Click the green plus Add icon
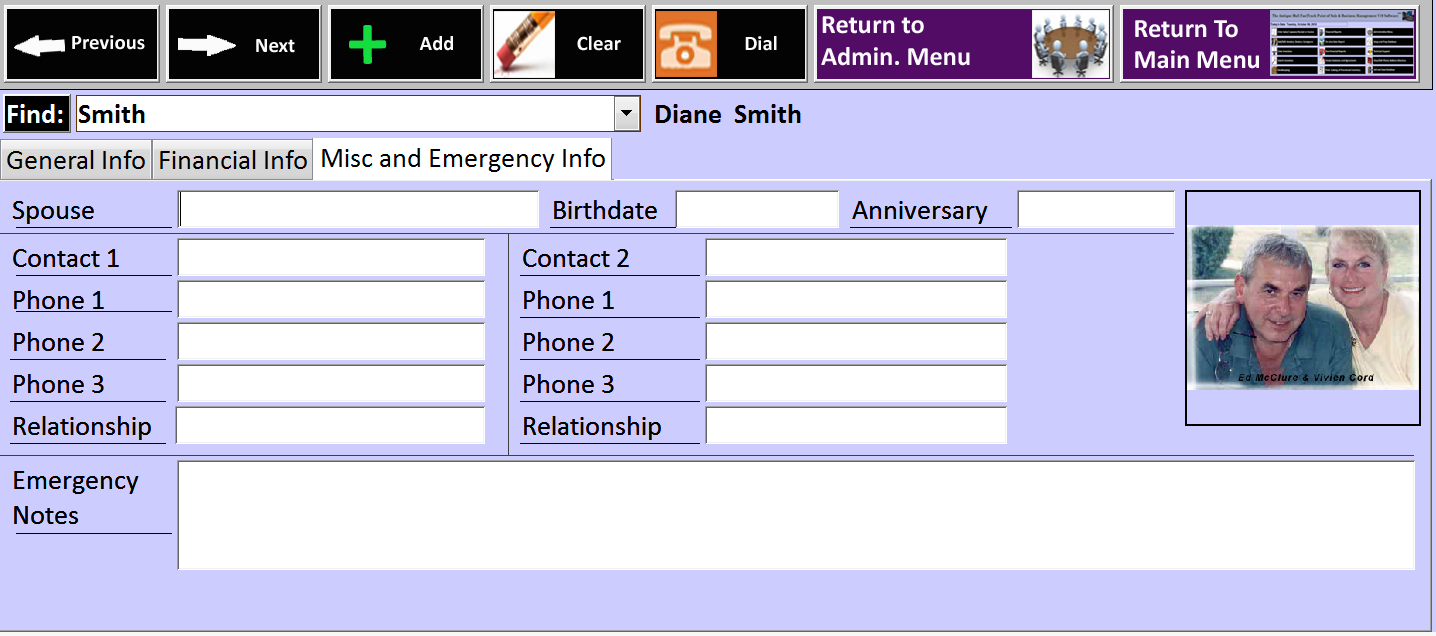The width and height of the screenshot is (1436, 636). [x=367, y=45]
